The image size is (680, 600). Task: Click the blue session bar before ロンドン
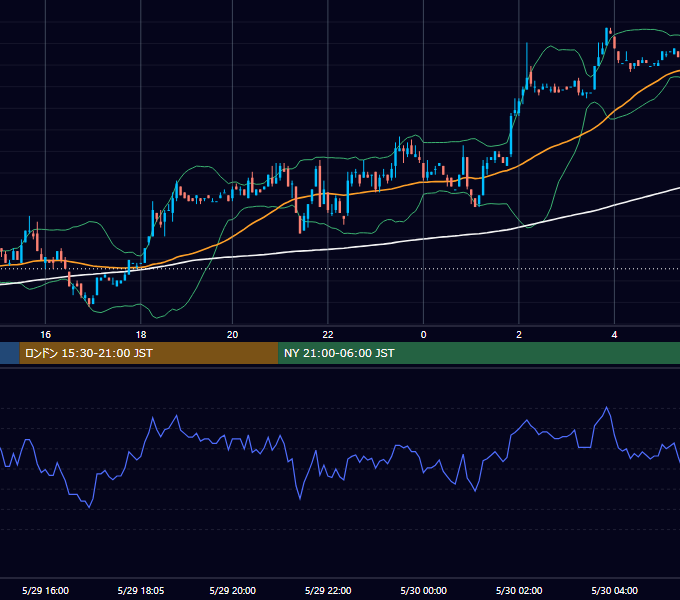10,353
